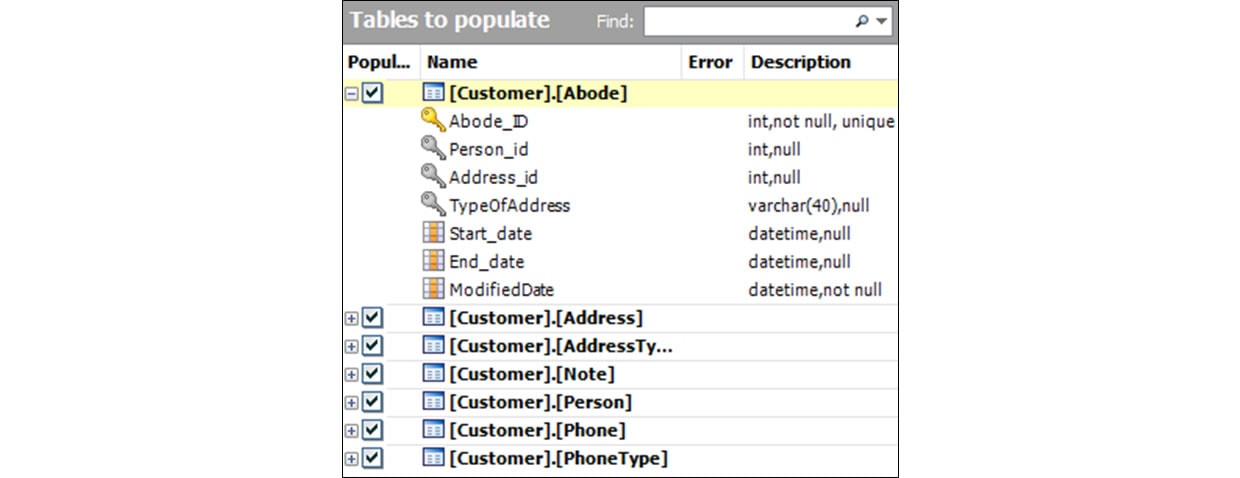Screen dimensions: 1240x478
Task: Uncheck populate checkbox for [Customer].[Address]
Action: [x=372, y=318]
